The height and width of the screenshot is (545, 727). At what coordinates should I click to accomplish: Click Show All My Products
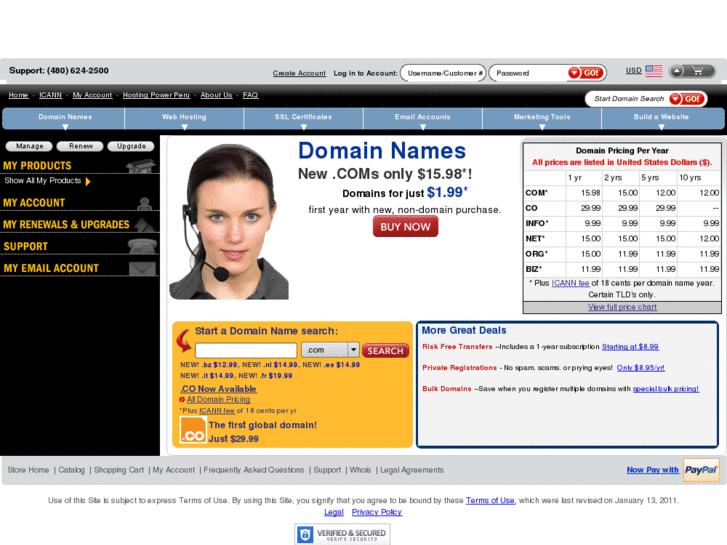pos(43,181)
